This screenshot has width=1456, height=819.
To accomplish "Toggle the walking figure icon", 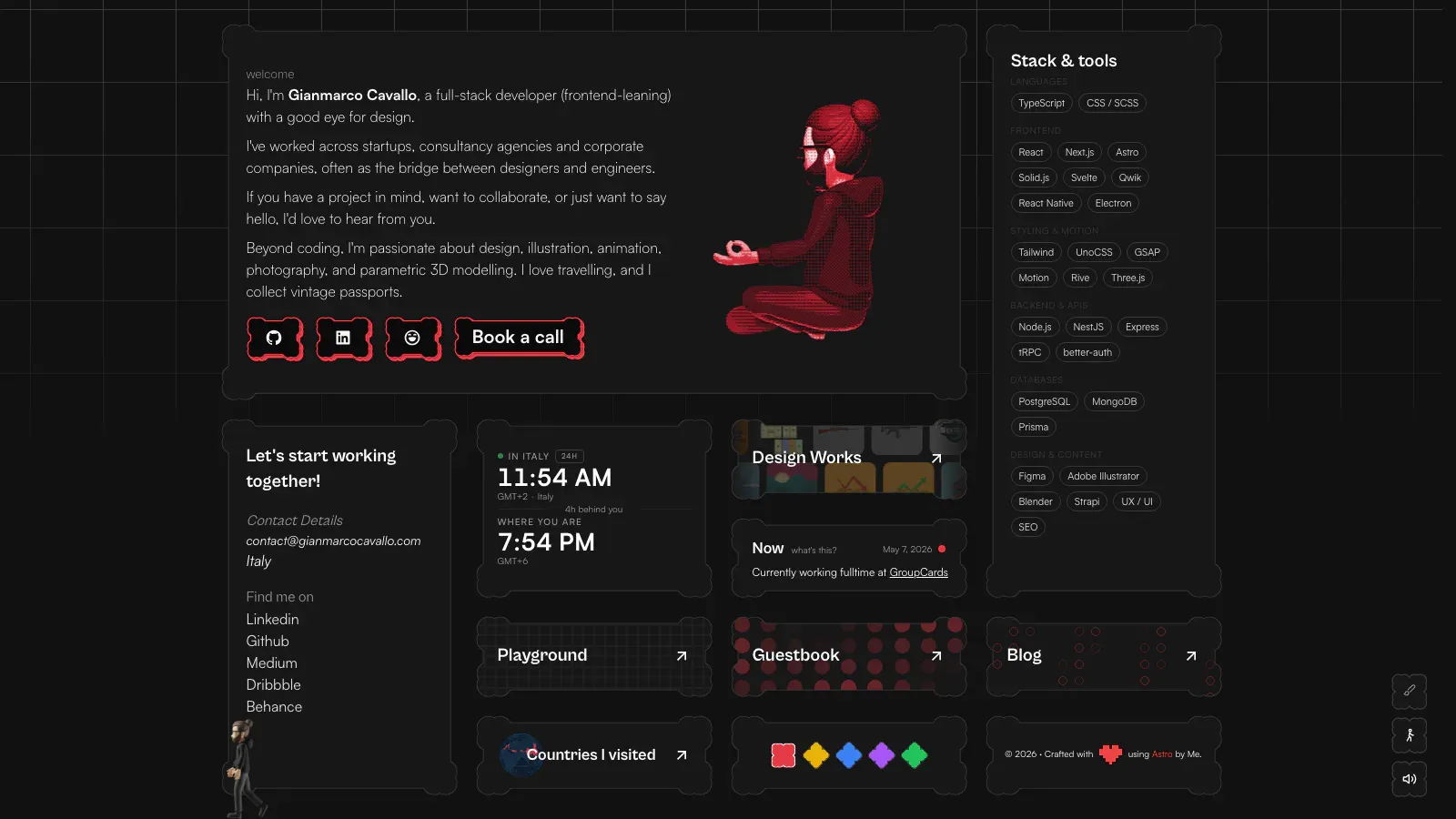I will click(x=1409, y=735).
